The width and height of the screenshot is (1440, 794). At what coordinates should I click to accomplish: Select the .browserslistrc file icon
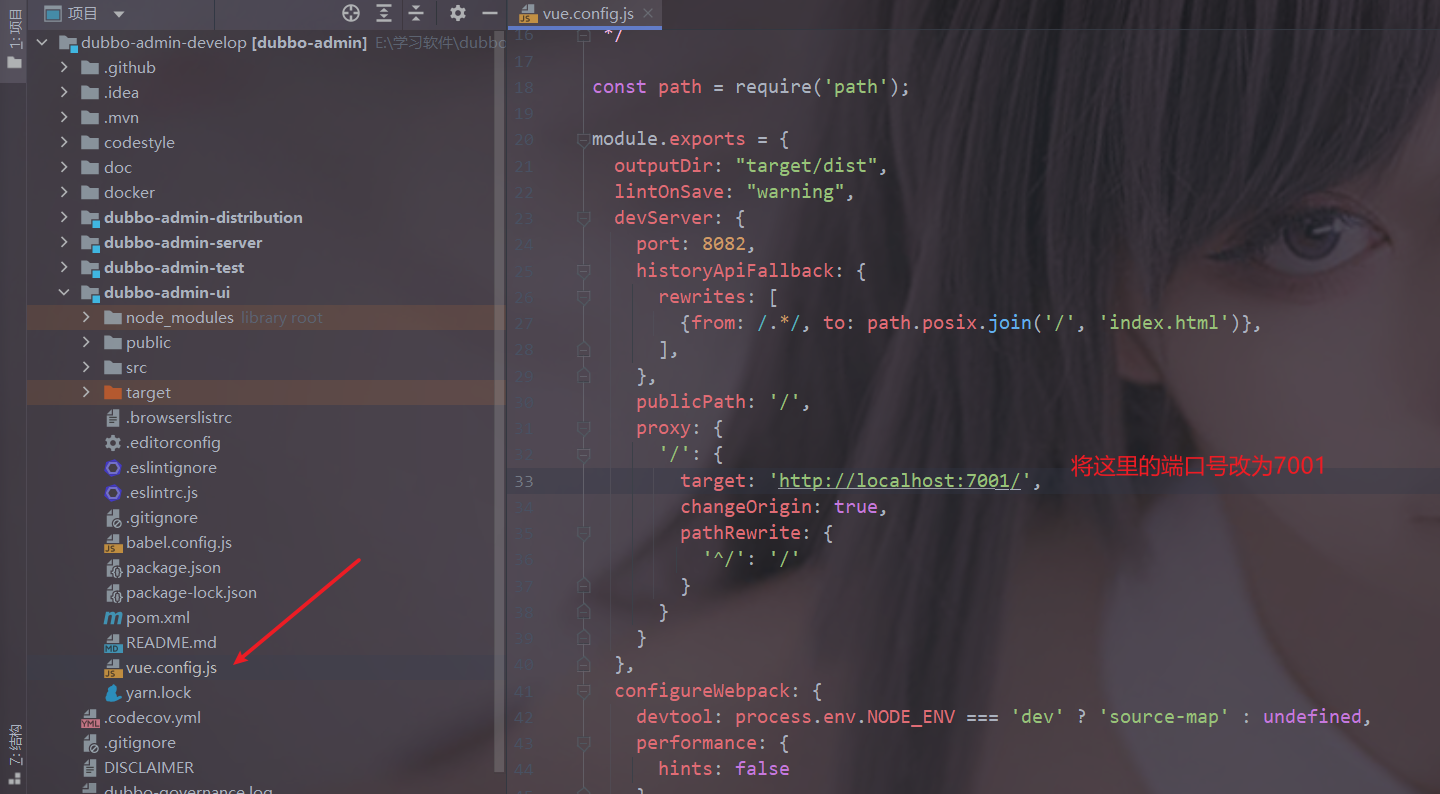(x=113, y=418)
